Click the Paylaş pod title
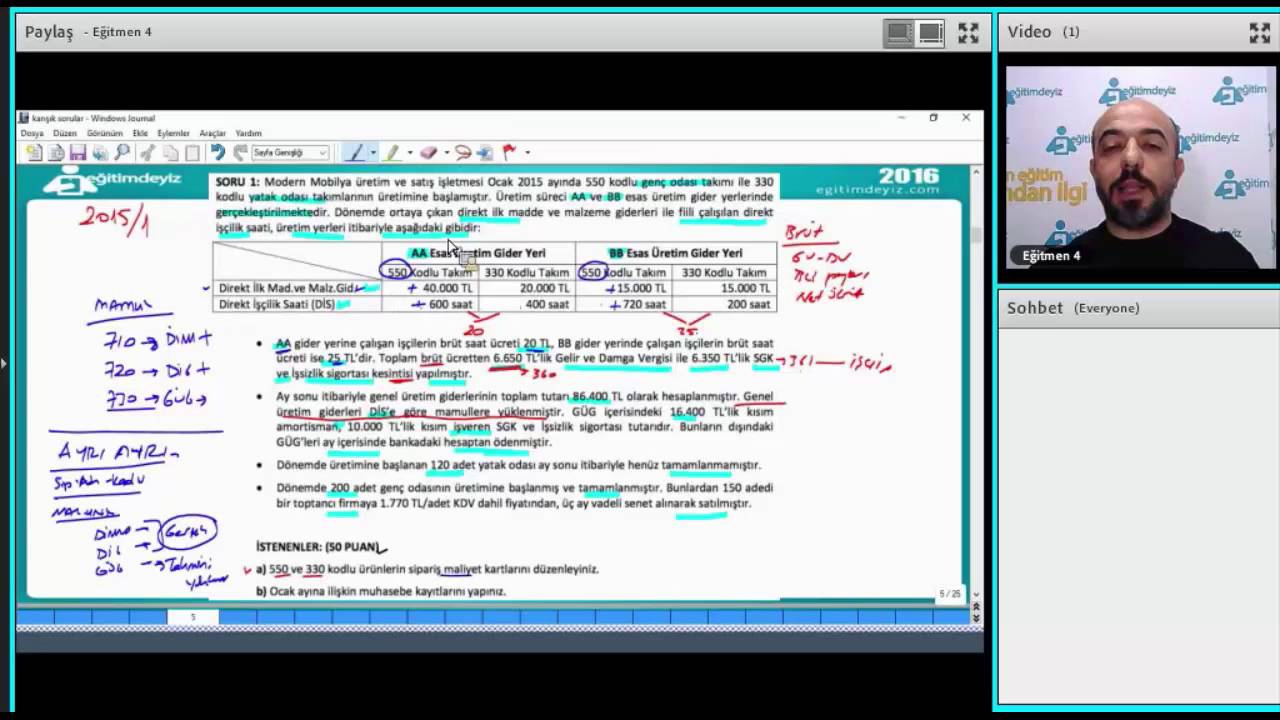Viewport: 1280px width, 720px height. click(x=49, y=32)
